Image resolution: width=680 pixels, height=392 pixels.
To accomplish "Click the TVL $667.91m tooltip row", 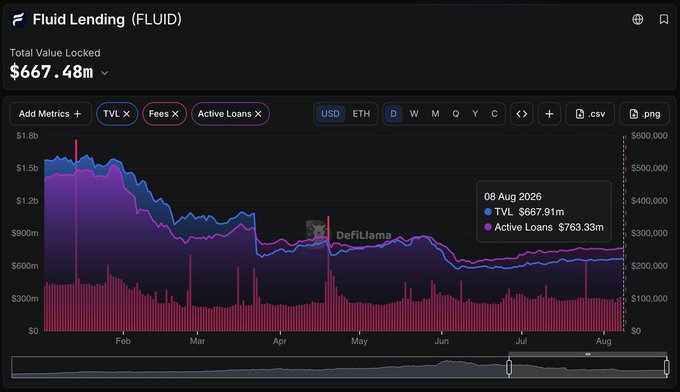I will [x=524, y=212].
